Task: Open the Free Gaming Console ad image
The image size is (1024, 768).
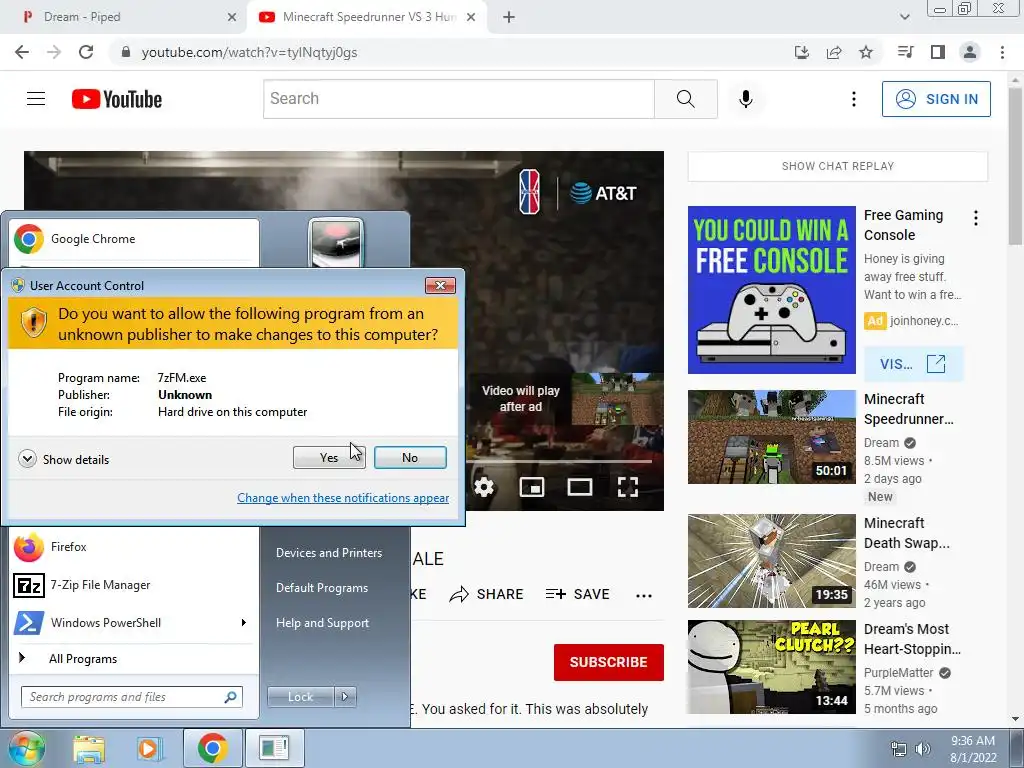Action: tap(772, 290)
